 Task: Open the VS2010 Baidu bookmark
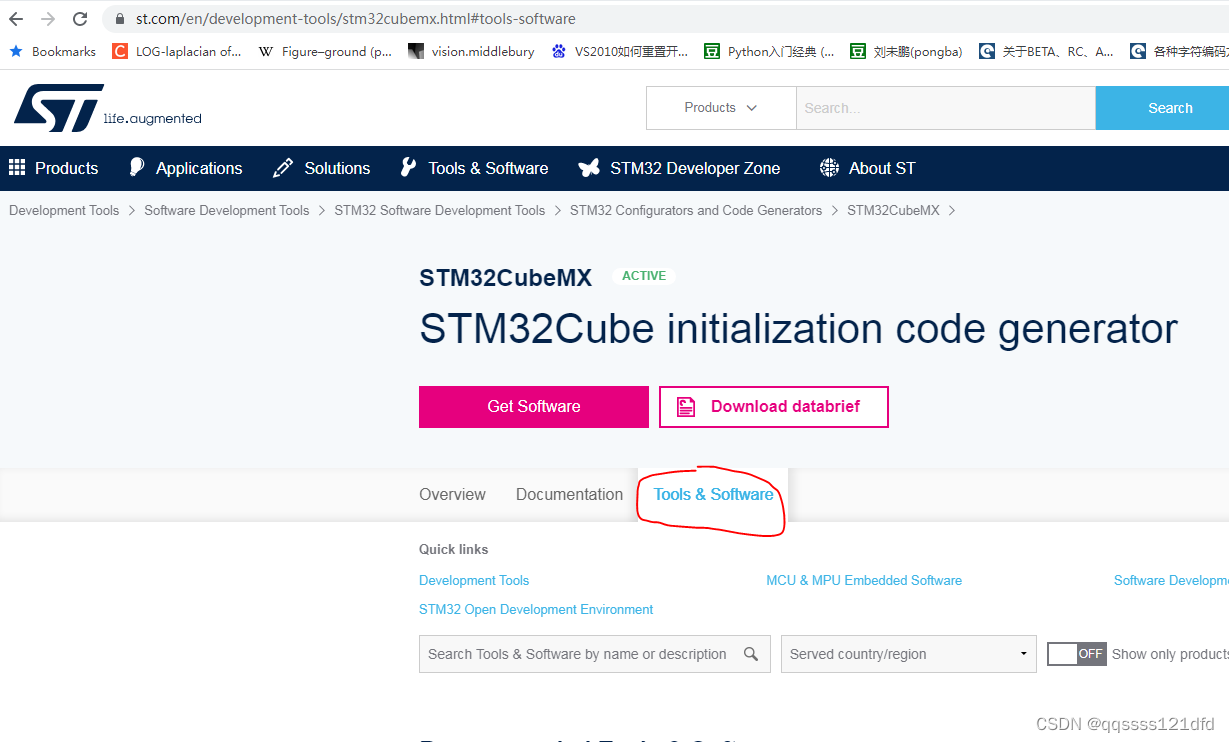[x=620, y=51]
